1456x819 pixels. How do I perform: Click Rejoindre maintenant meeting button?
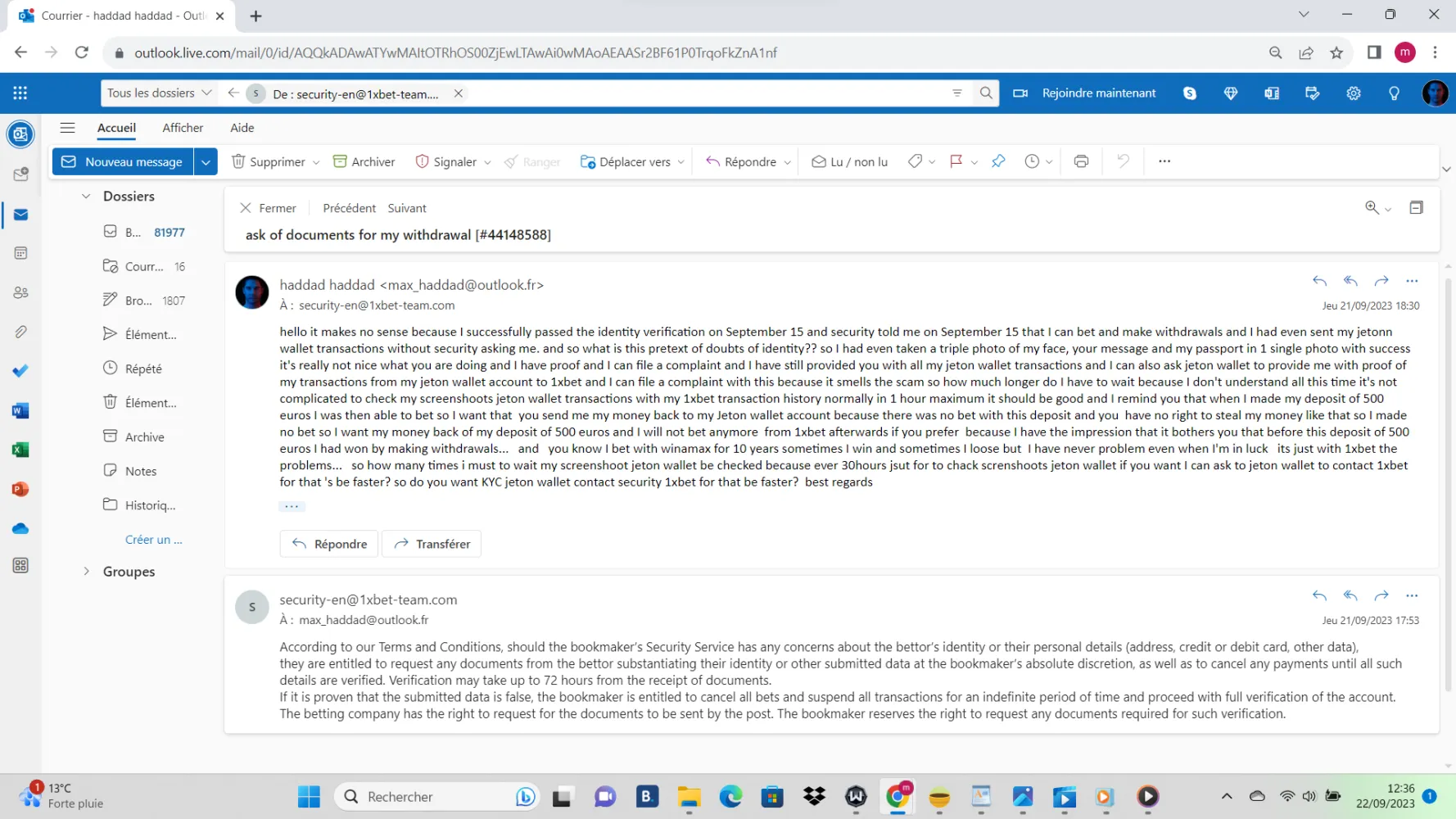(x=1085, y=93)
